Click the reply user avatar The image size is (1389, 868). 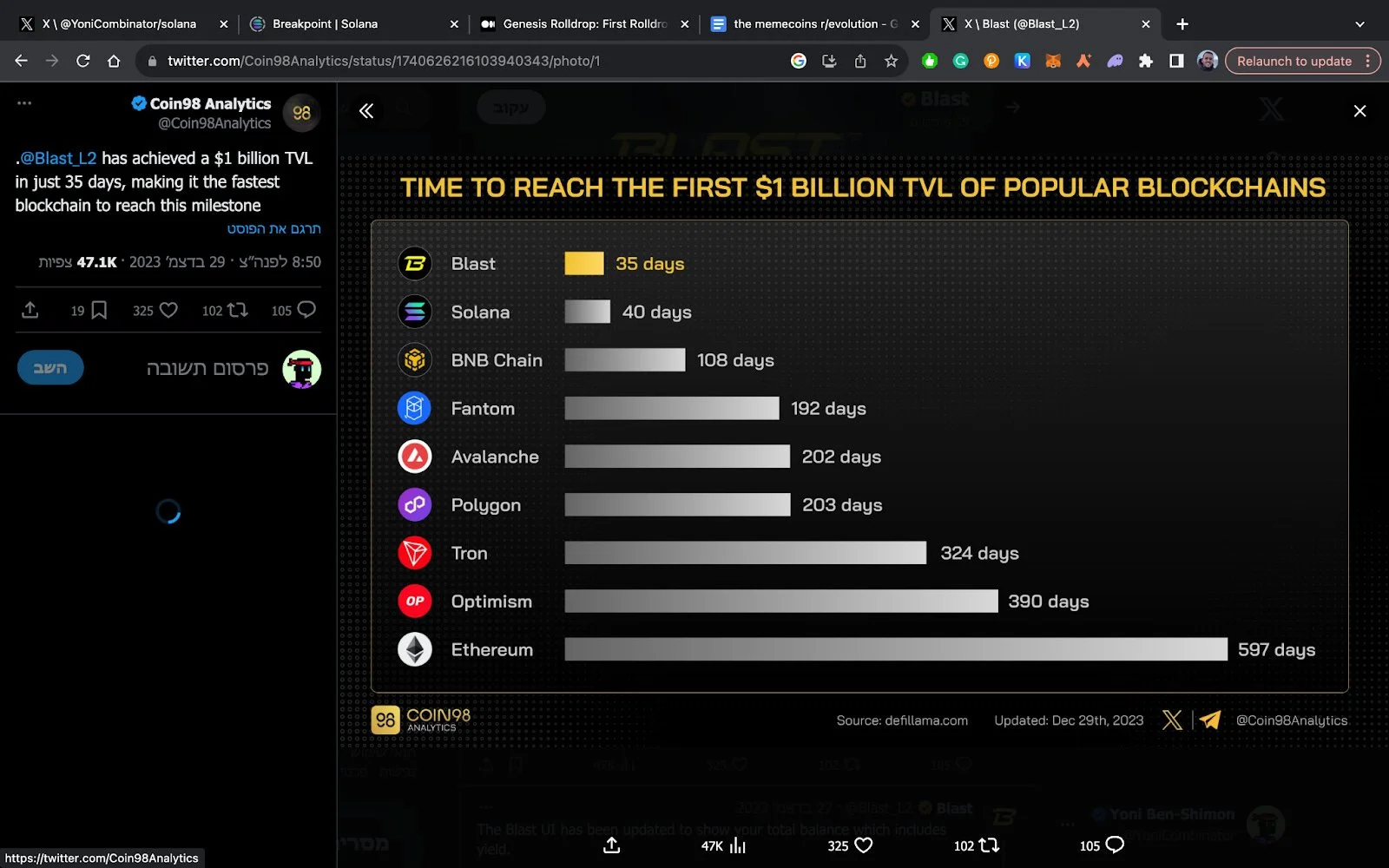tap(302, 369)
